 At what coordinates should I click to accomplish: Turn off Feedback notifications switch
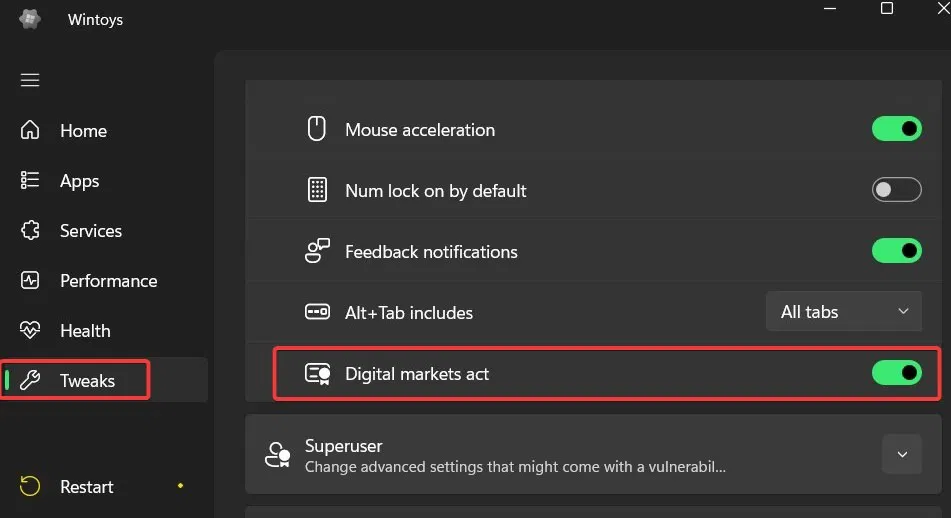tap(896, 251)
